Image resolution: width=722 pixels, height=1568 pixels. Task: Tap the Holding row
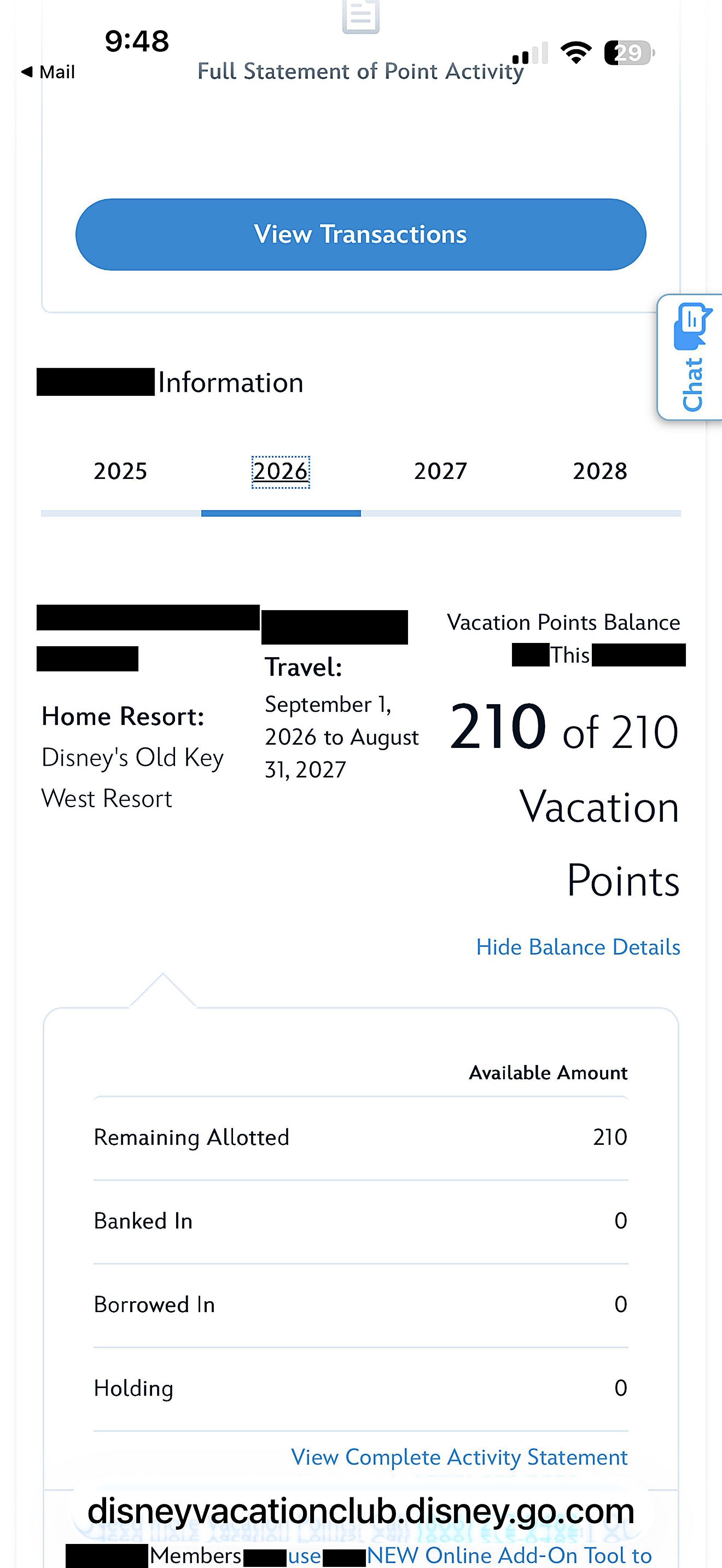point(360,1388)
